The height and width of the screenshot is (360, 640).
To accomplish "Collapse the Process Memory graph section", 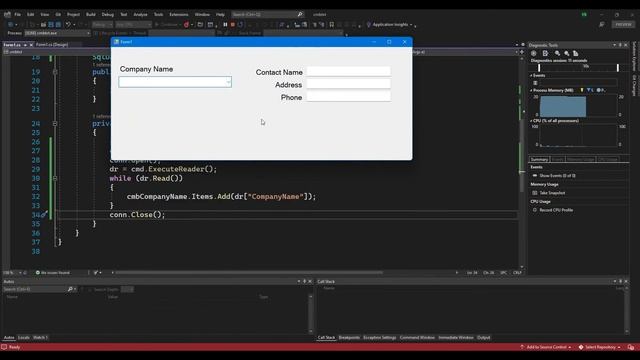I will 531,90.
